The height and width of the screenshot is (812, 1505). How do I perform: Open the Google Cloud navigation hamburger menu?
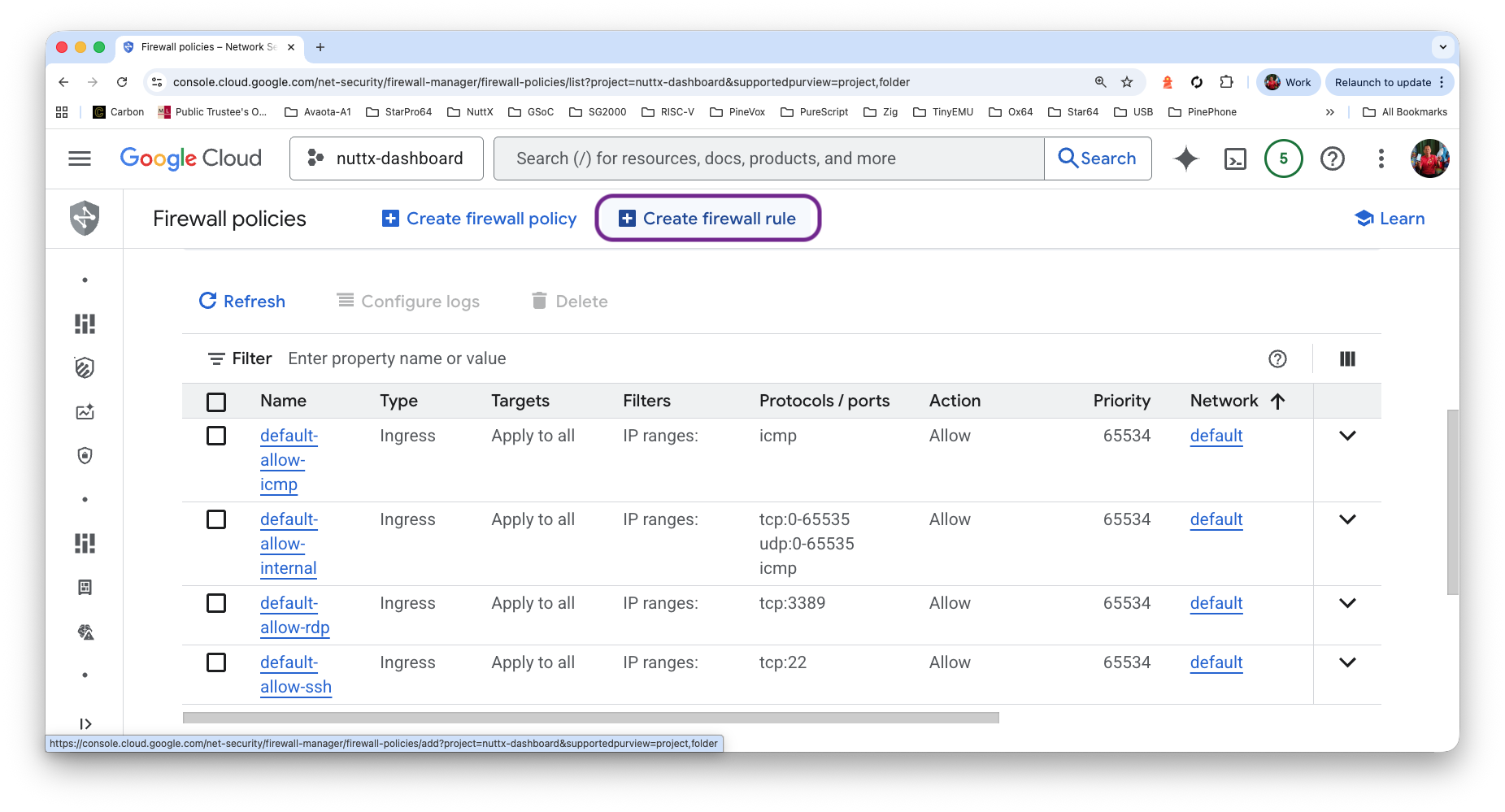tap(80, 158)
